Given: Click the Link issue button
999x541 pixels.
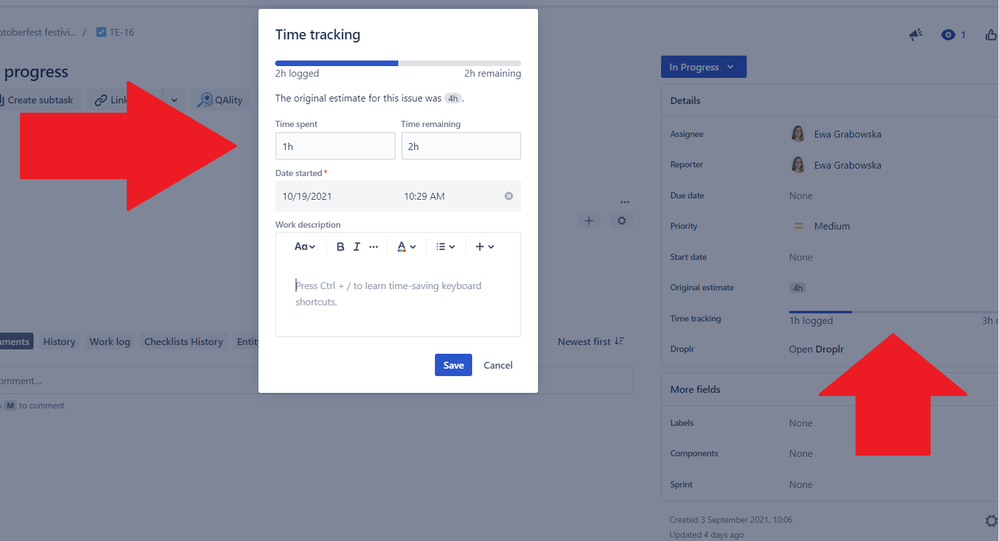Looking at the screenshot, I should [111, 99].
